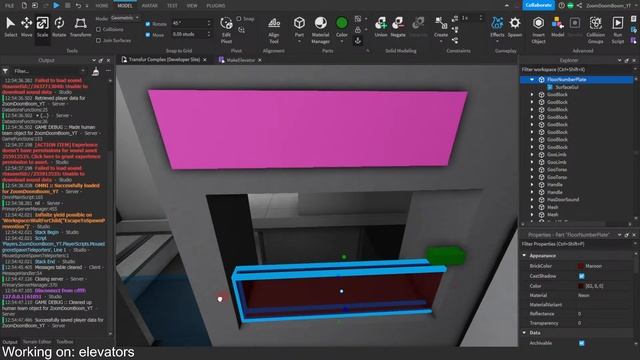Collapse the Data properties section

tap(524, 333)
